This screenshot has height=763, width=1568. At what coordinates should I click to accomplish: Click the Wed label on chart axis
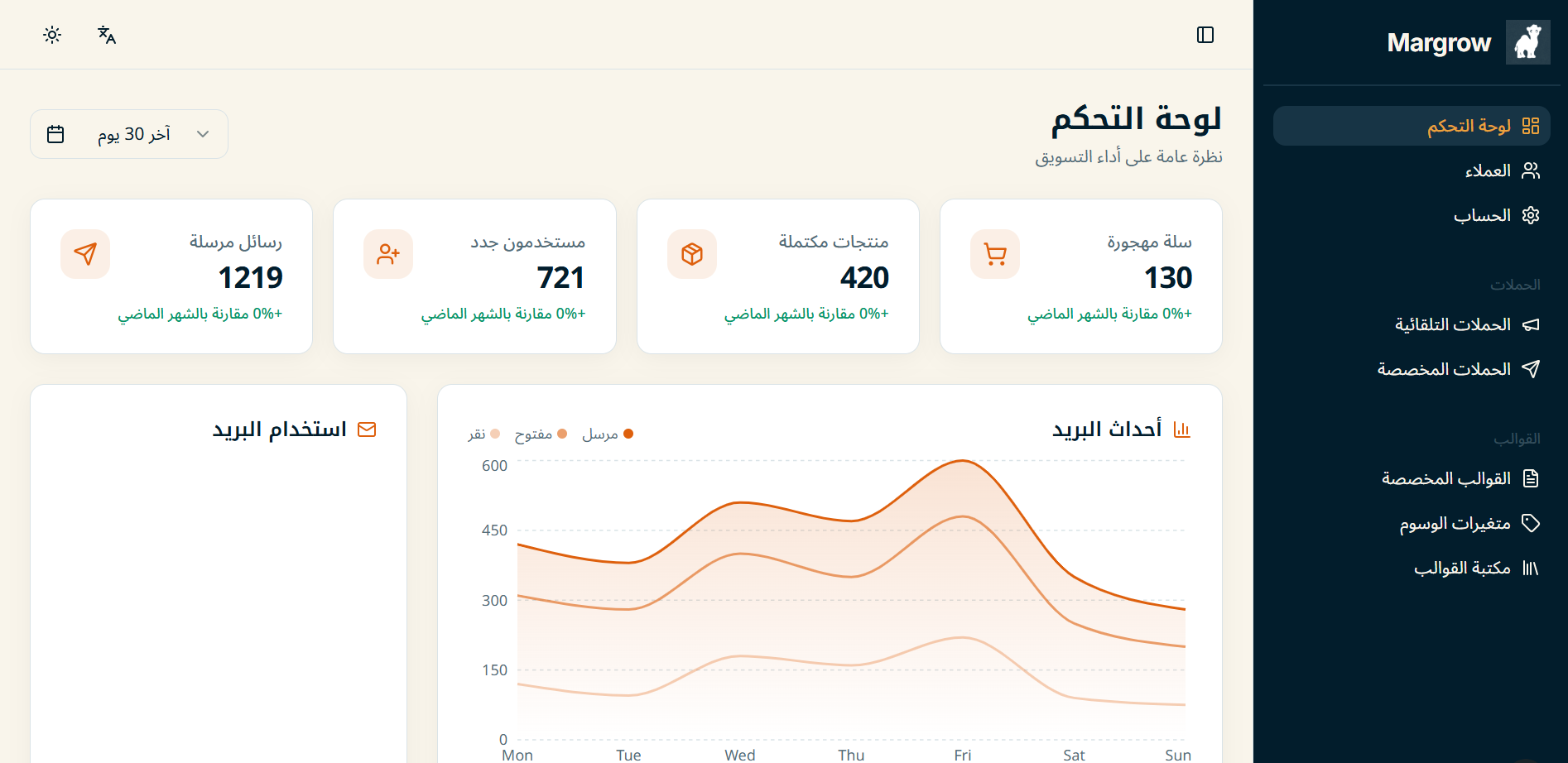[x=739, y=755]
